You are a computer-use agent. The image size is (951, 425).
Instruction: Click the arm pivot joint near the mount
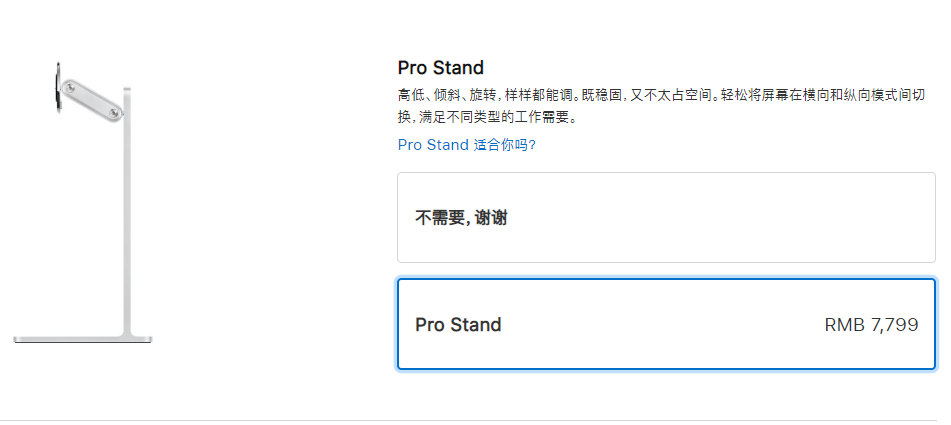[x=68, y=90]
